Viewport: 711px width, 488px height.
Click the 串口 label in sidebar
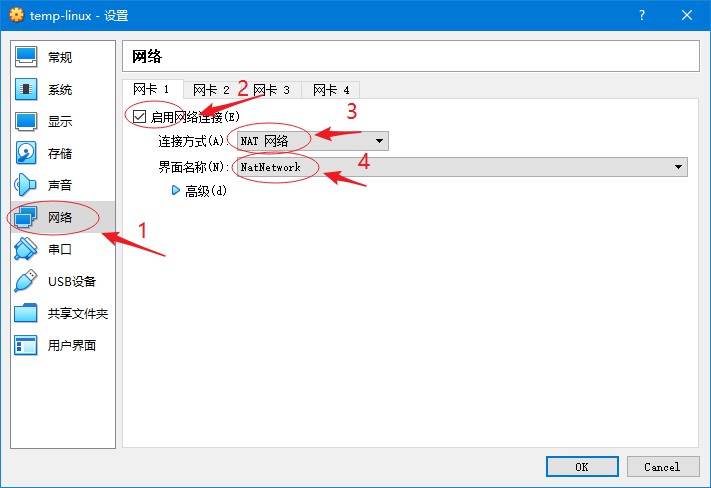pyautogui.click(x=60, y=249)
